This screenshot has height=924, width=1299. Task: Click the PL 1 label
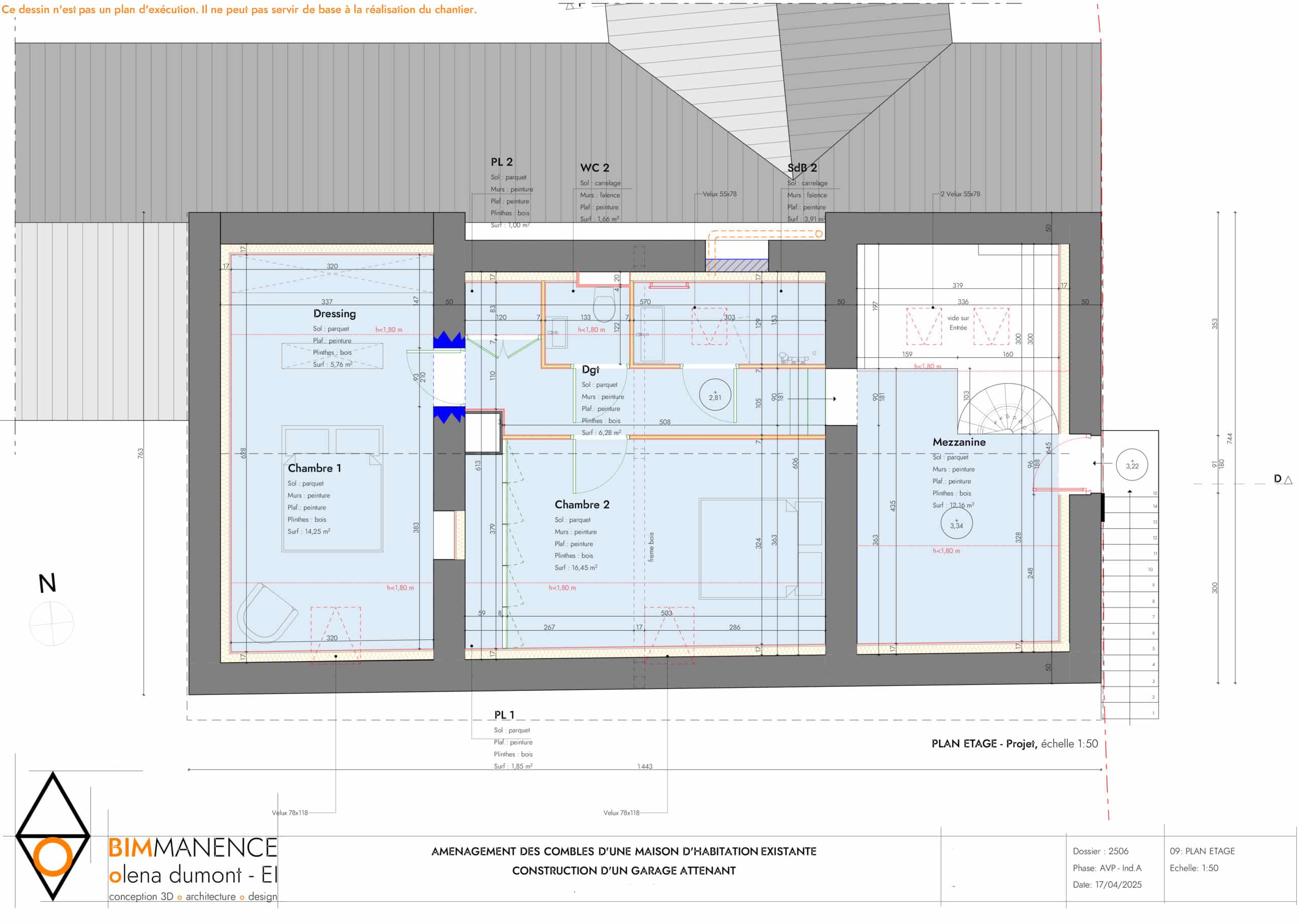click(504, 714)
